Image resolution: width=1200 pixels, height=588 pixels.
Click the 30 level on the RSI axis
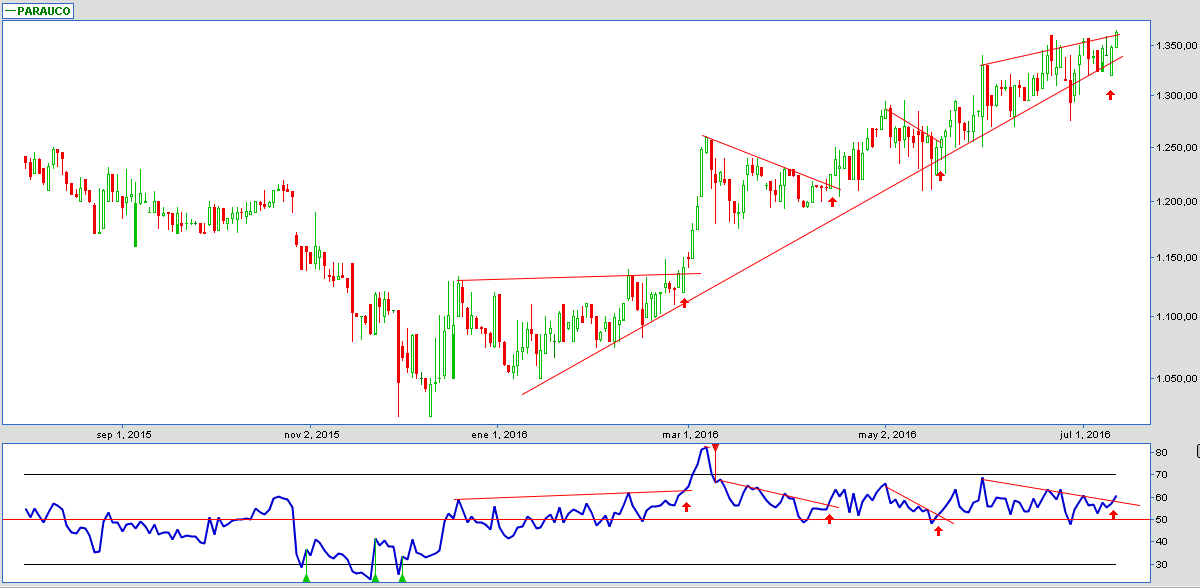[x=1161, y=565]
